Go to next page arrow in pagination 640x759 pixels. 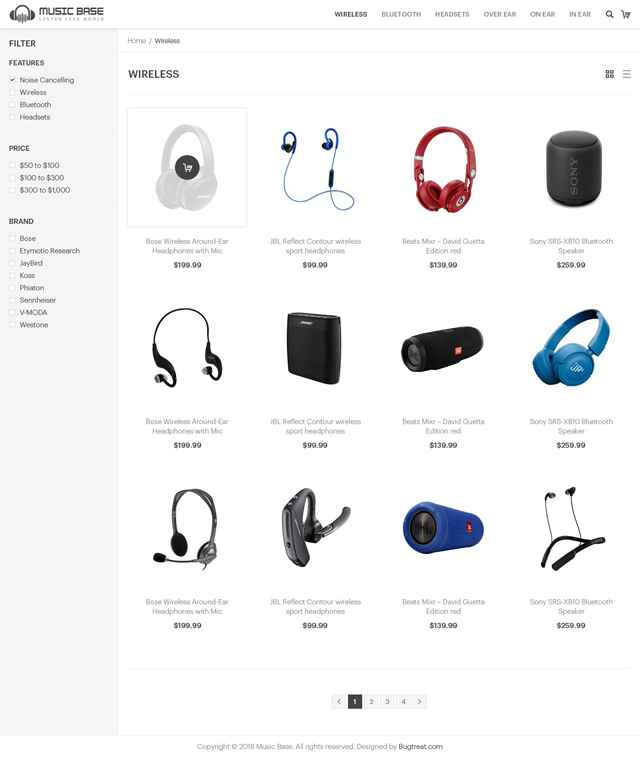(x=419, y=701)
